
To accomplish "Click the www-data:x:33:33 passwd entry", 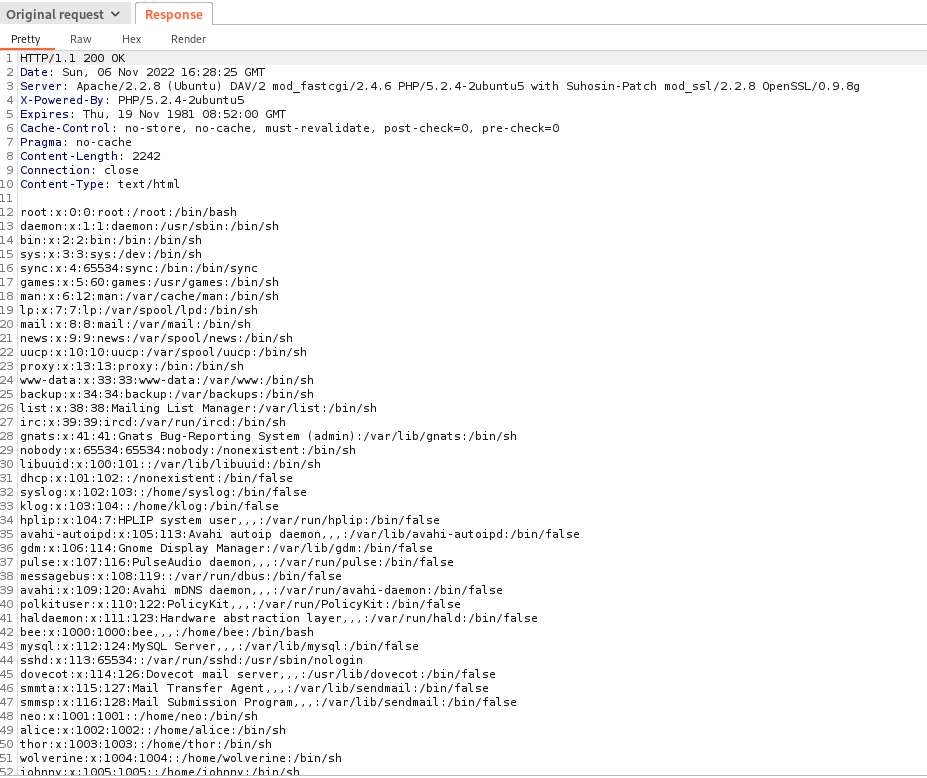I will pyautogui.click(x=167, y=380).
